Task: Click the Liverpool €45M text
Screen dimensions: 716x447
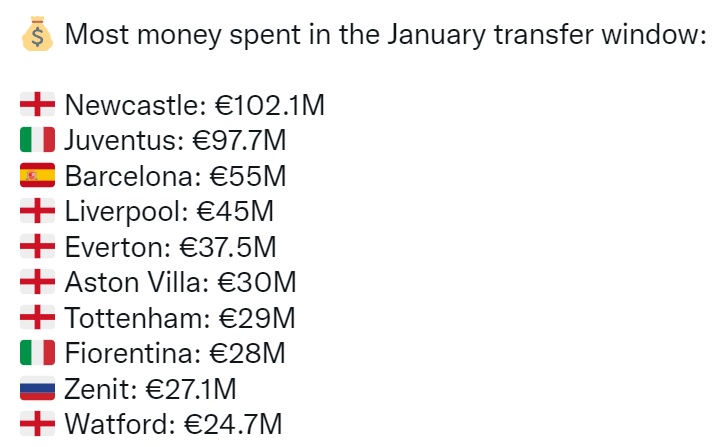Action: coord(169,211)
